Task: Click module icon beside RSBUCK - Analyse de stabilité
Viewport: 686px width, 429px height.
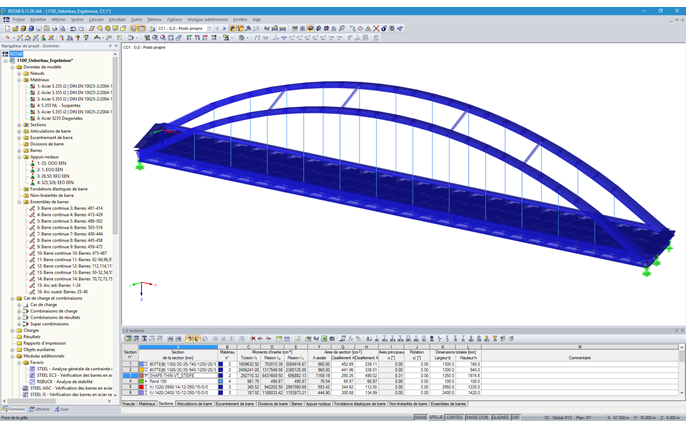Action: point(32,382)
